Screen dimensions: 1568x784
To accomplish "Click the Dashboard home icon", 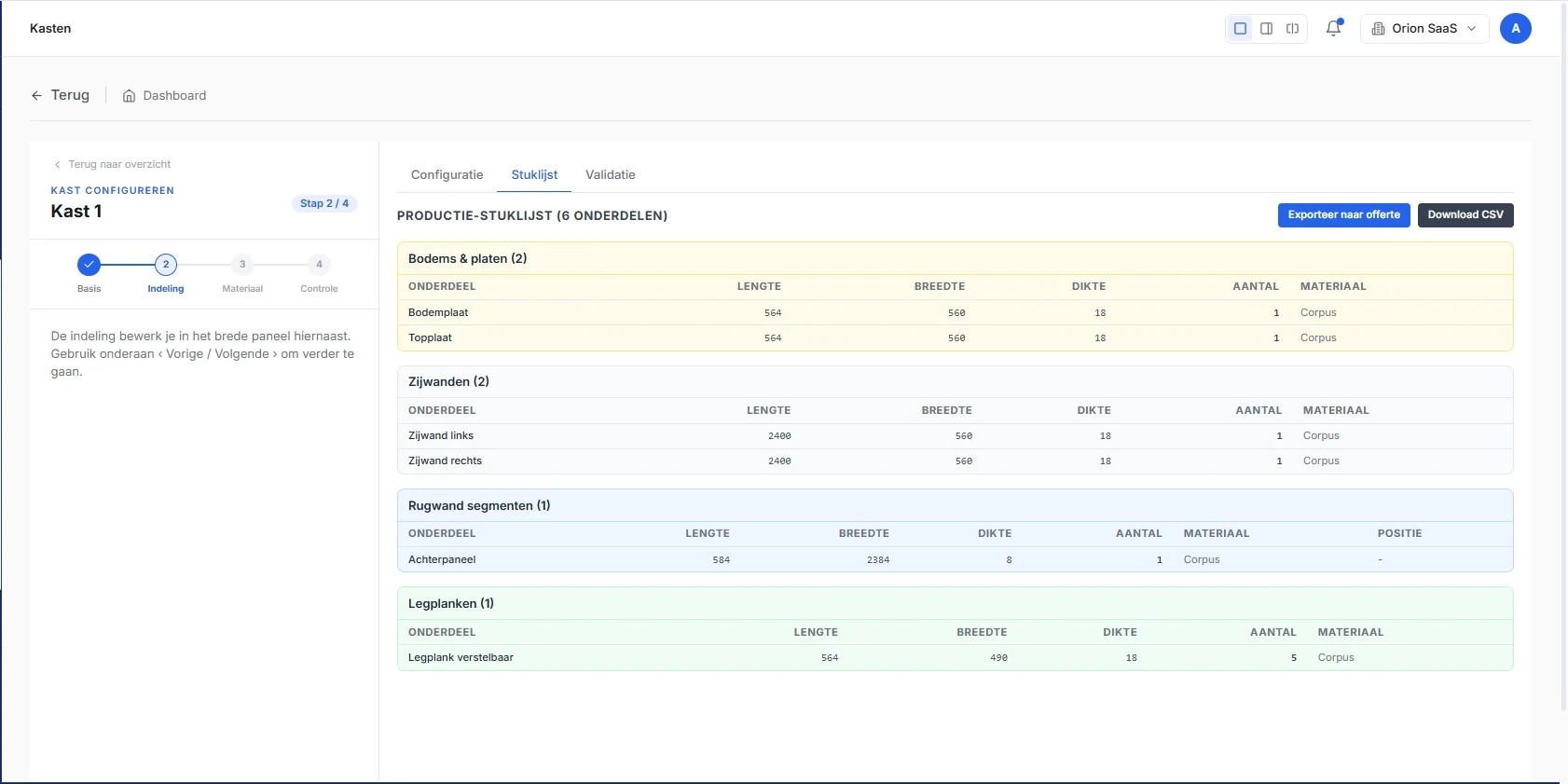I will click(x=130, y=95).
